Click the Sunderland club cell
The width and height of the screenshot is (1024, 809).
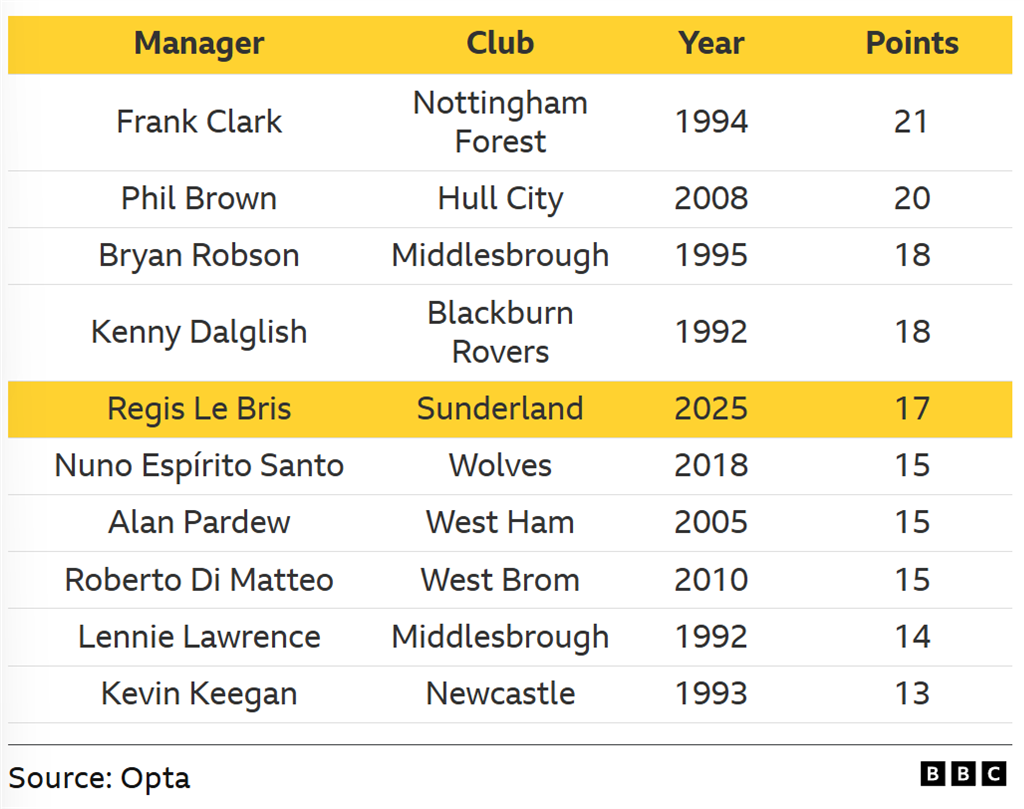[x=500, y=408]
